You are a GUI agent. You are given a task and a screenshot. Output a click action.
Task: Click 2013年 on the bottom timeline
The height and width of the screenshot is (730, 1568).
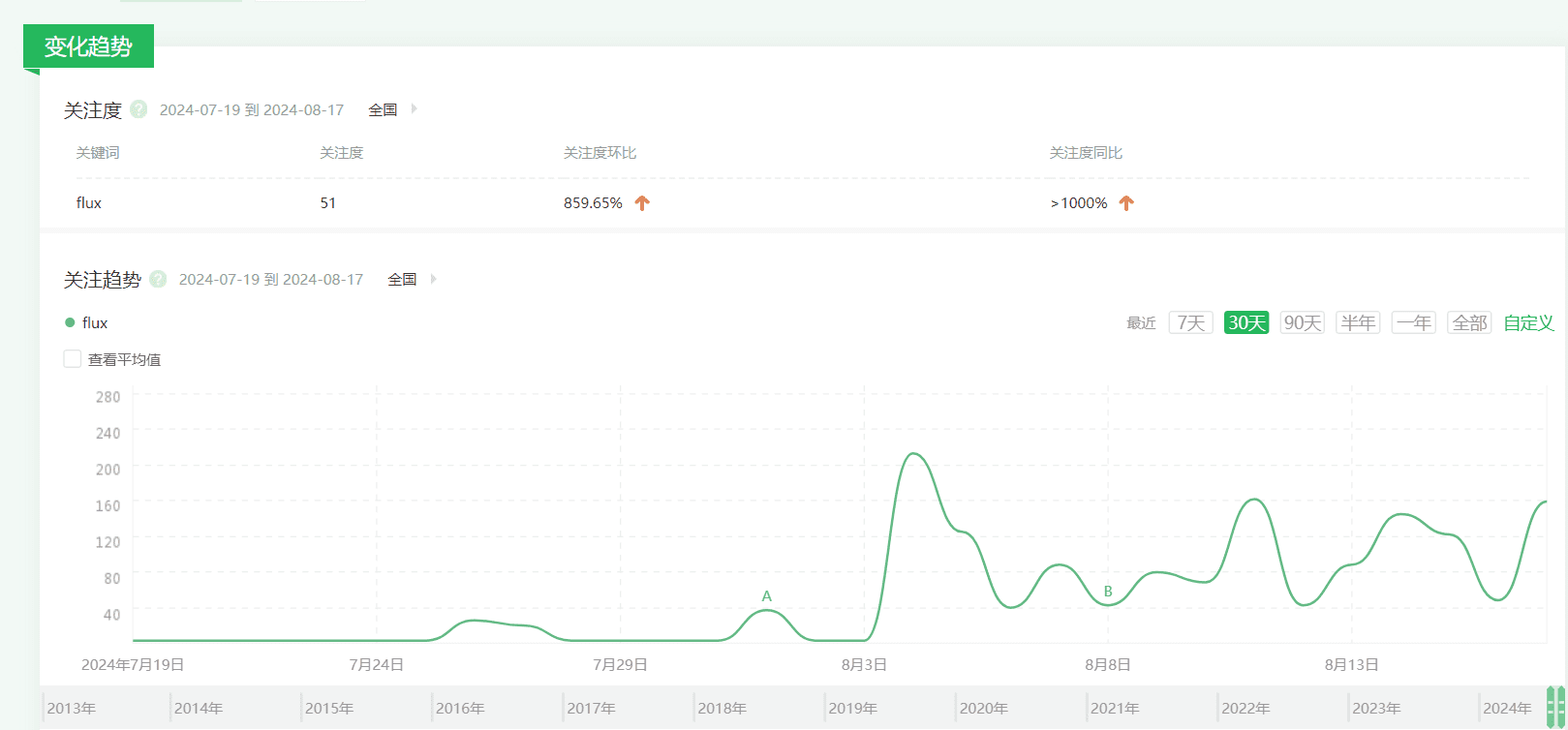coord(71,709)
